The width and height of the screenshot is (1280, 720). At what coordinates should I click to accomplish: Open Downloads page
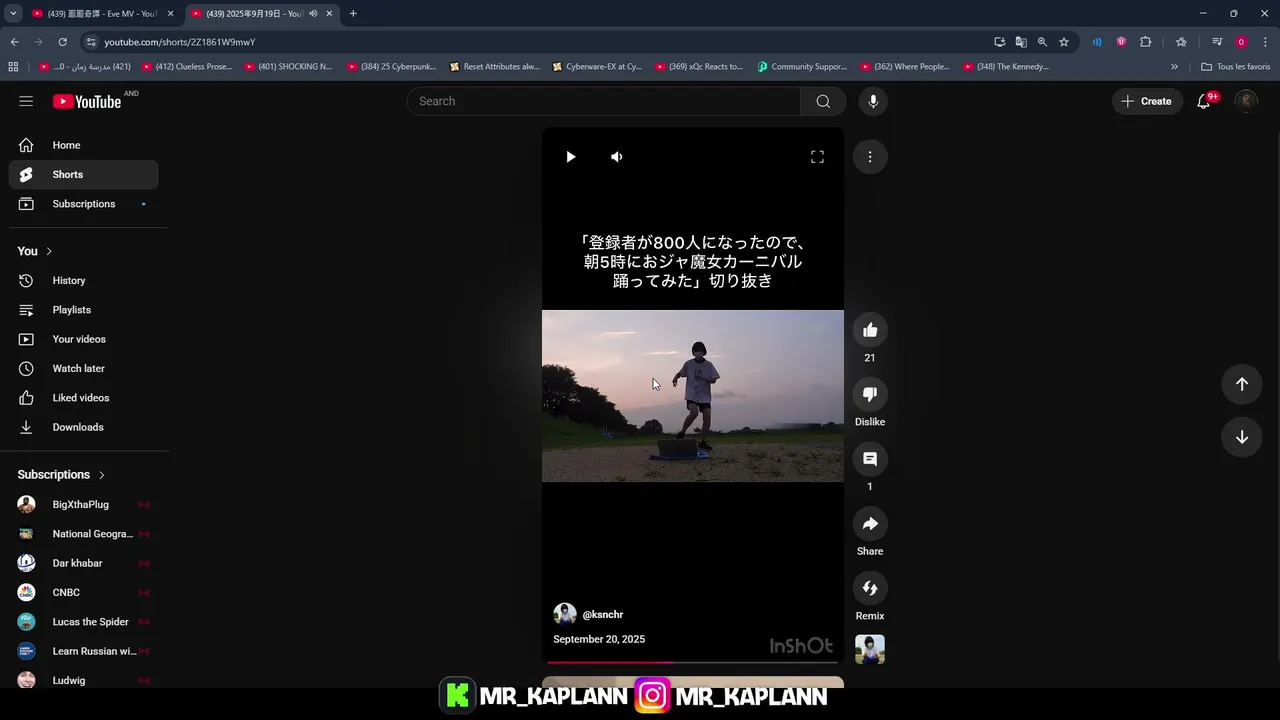[84, 427]
